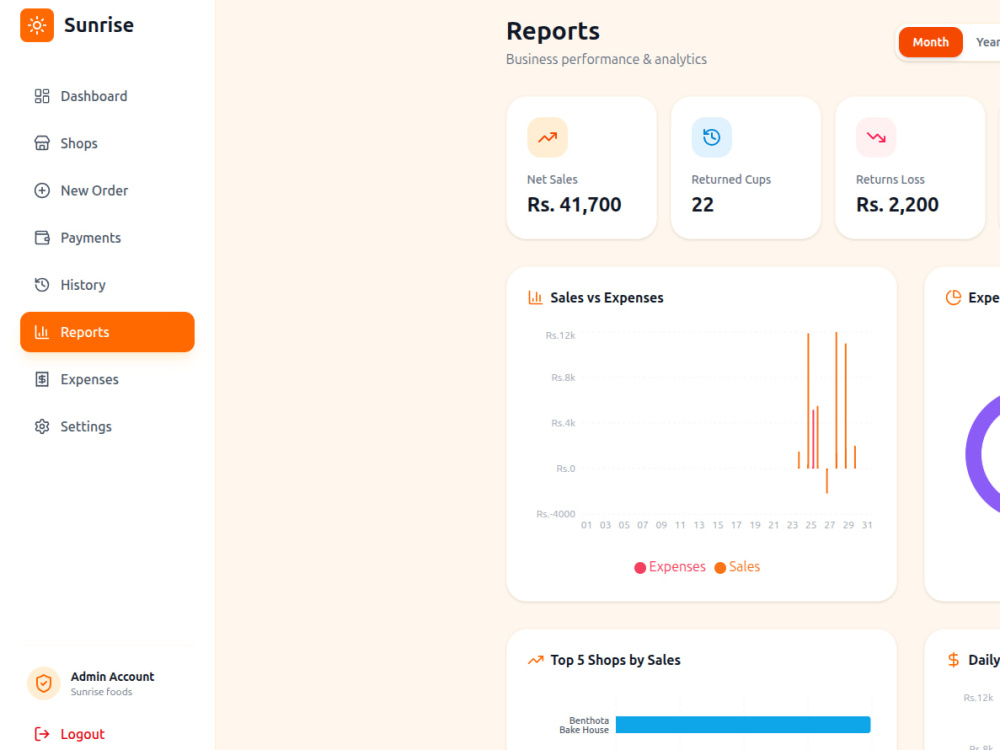Toggle the Sales legend series

[737, 567]
